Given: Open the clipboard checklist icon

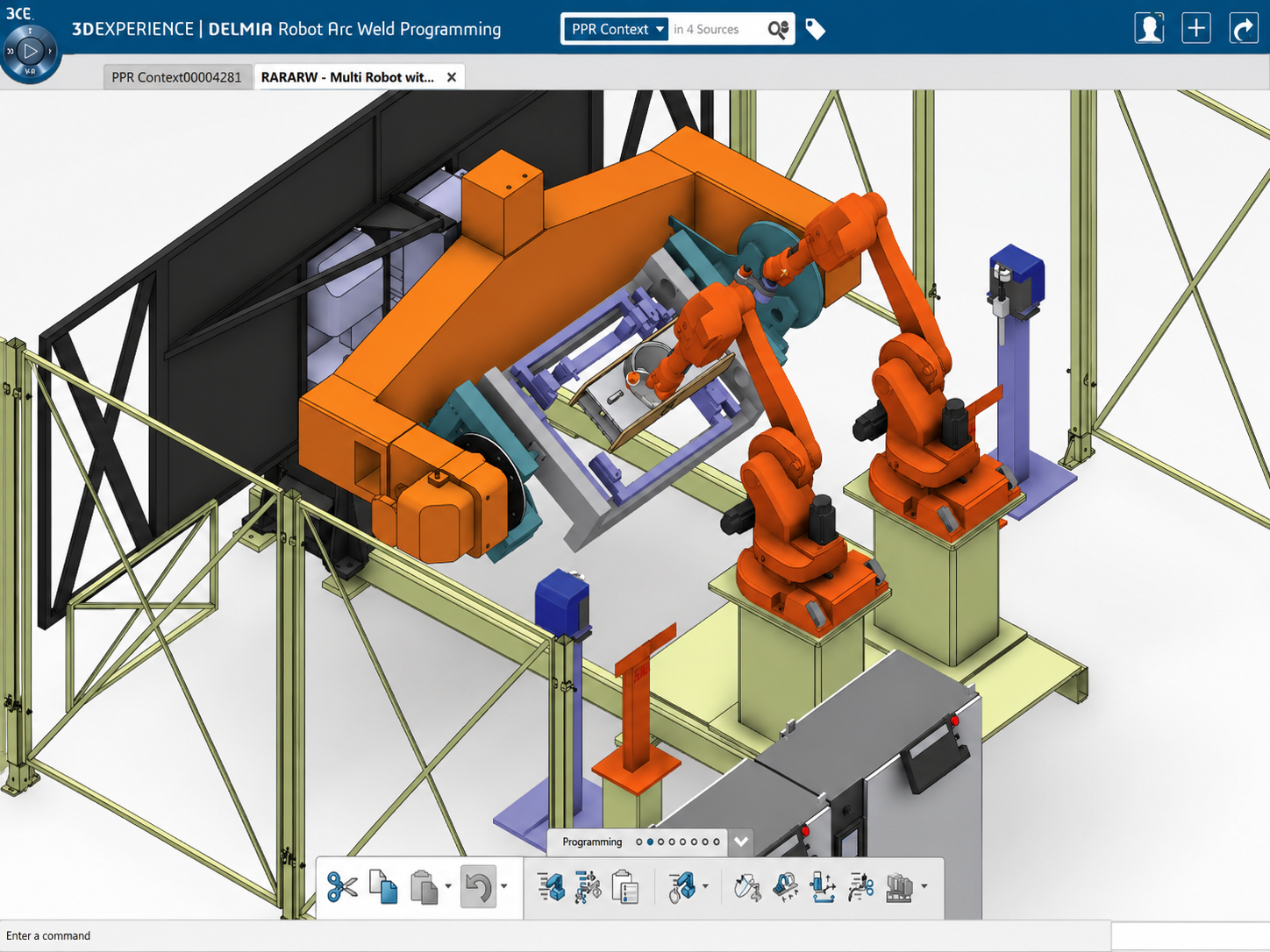Looking at the screenshot, I should click(x=624, y=887).
